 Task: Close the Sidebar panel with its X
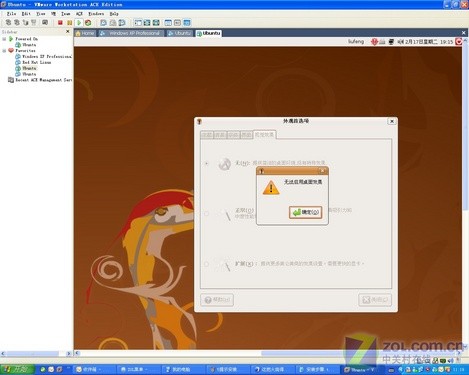[x=68, y=32]
